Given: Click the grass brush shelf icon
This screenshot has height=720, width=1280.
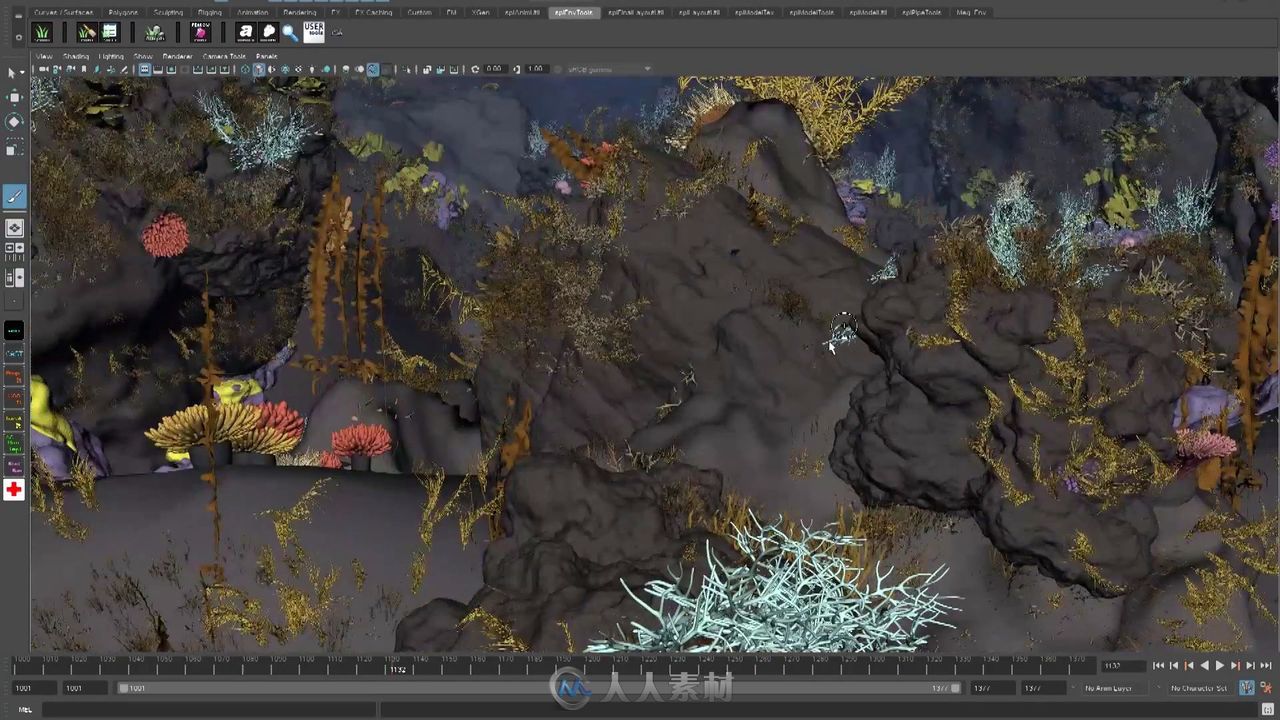Looking at the screenshot, I should pyautogui.click(x=87, y=32).
